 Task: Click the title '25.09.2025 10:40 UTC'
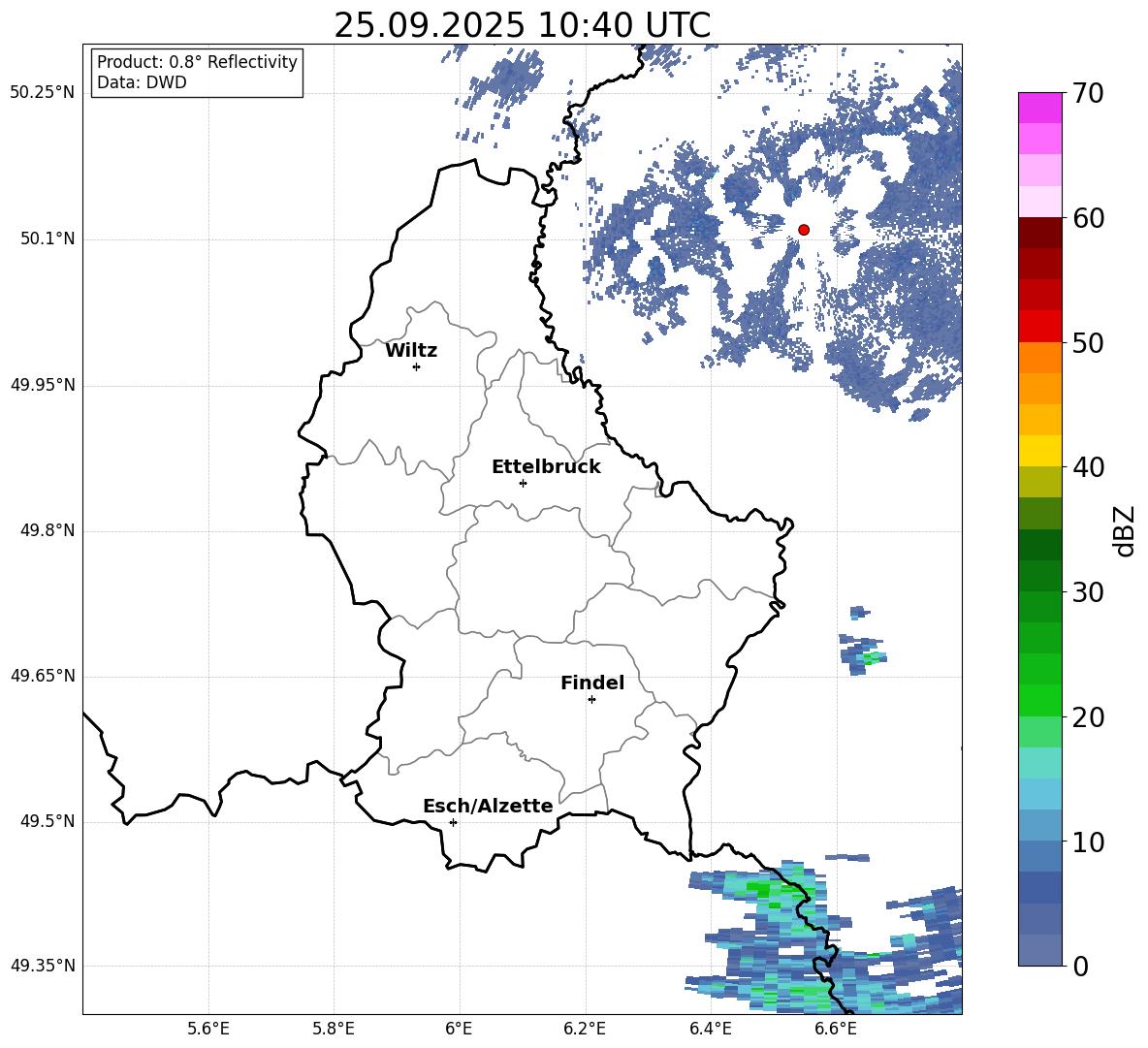click(522, 25)
